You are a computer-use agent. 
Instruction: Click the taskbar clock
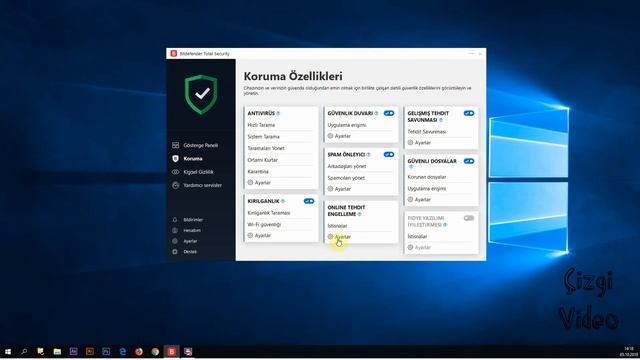tap(629, 352)
